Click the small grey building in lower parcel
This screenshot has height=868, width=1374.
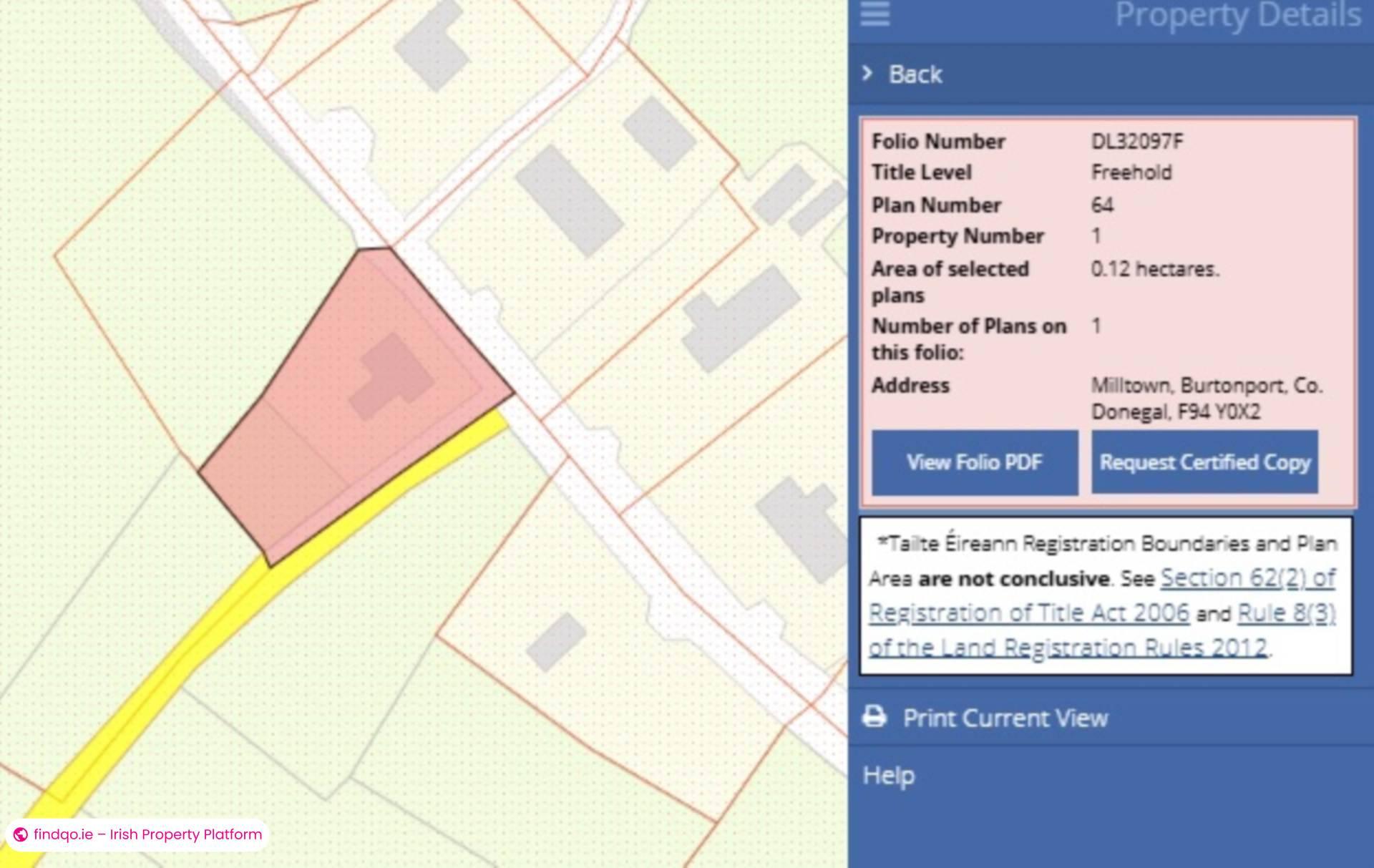click(555, 640)
